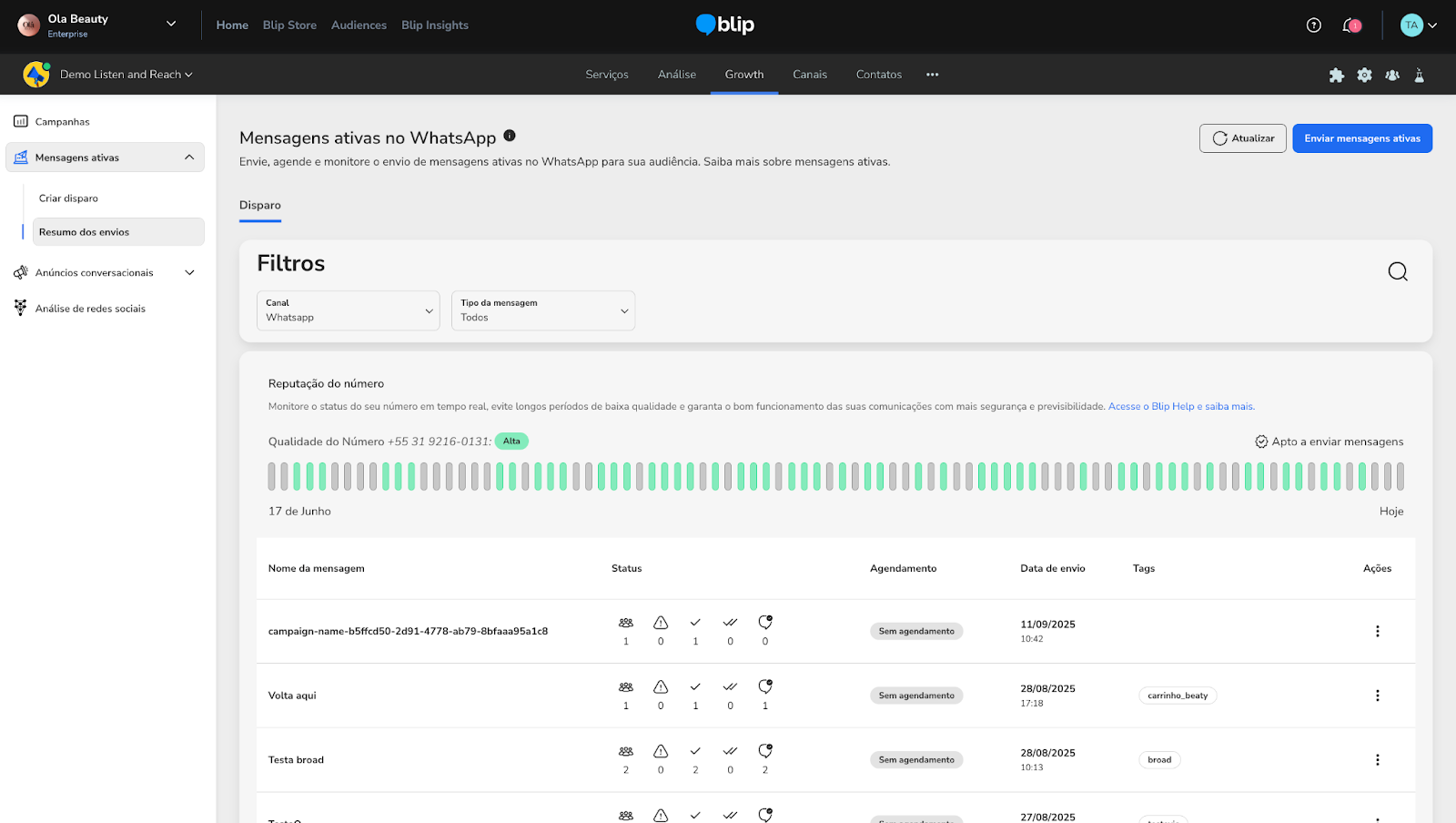Screen dimensions: 1456x823
Task: Click the beaker test icon
Action: point(1419,76)
